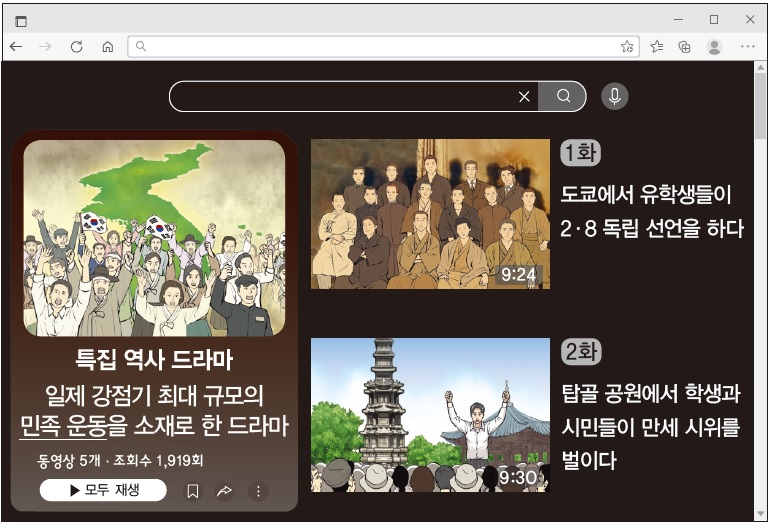Click the voice search microphone icon
Image resolution: width=772 pixels, height=530 pixels.
(x=614, y=96)
